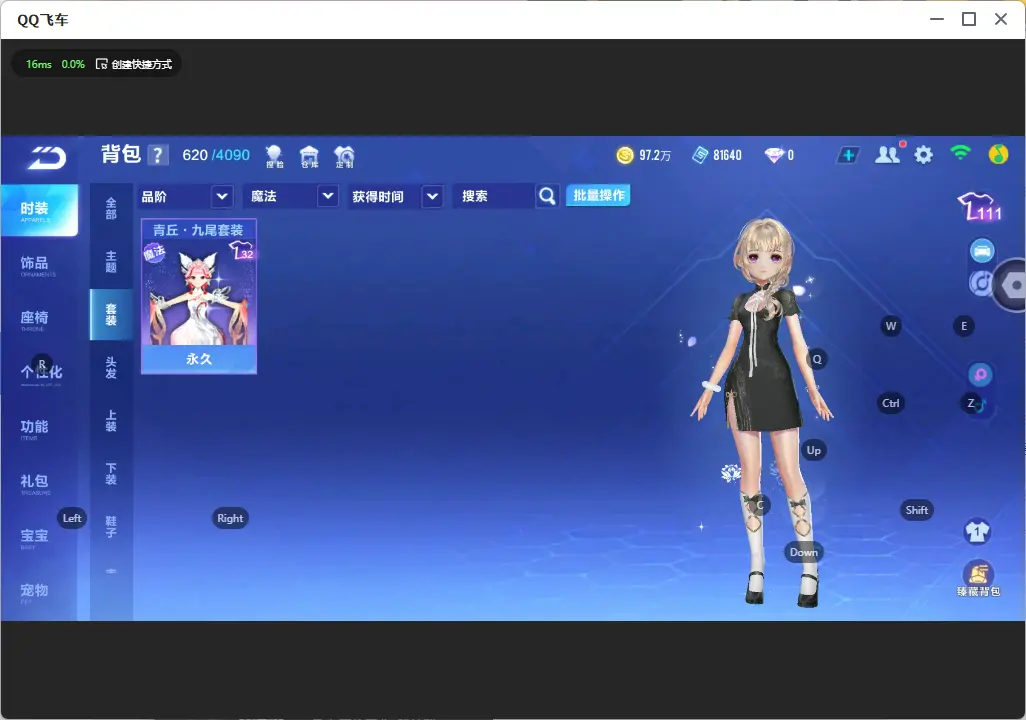Select the 青丘·九尾套装 outfit thumbnail

pos(199,296)
